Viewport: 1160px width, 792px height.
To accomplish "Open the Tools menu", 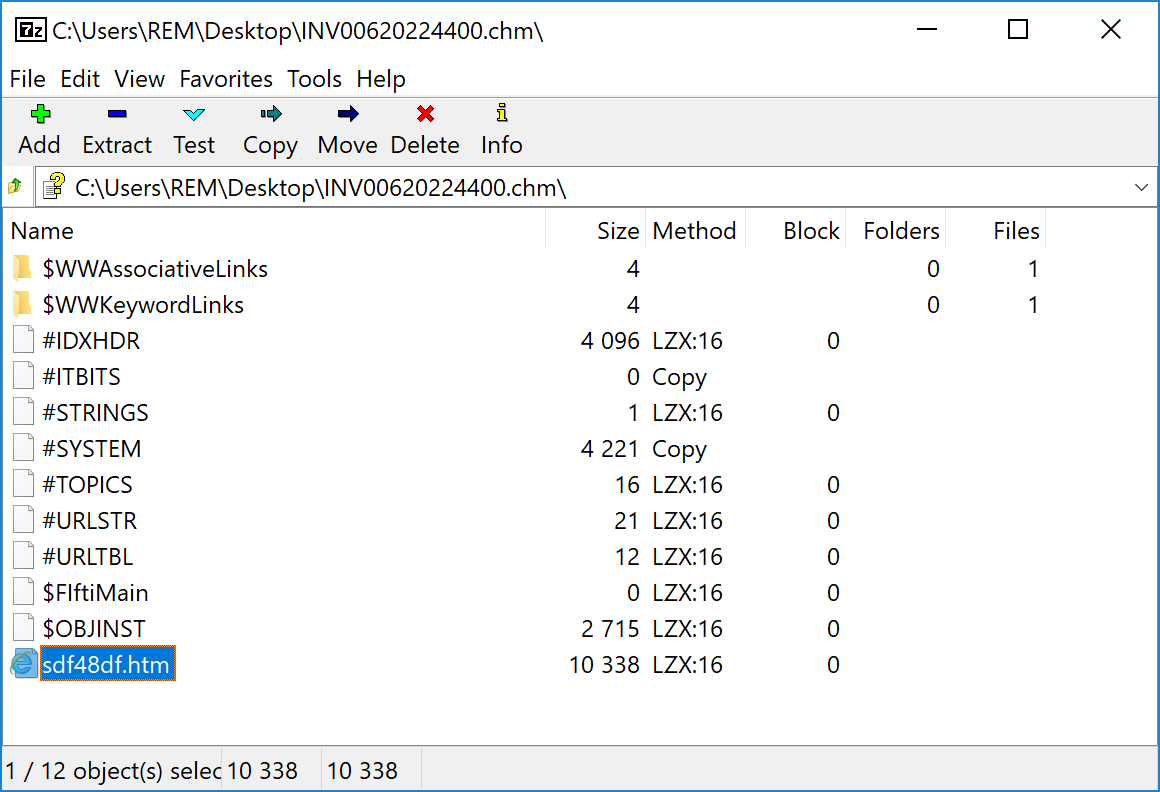I will click(x=314, y=79).
